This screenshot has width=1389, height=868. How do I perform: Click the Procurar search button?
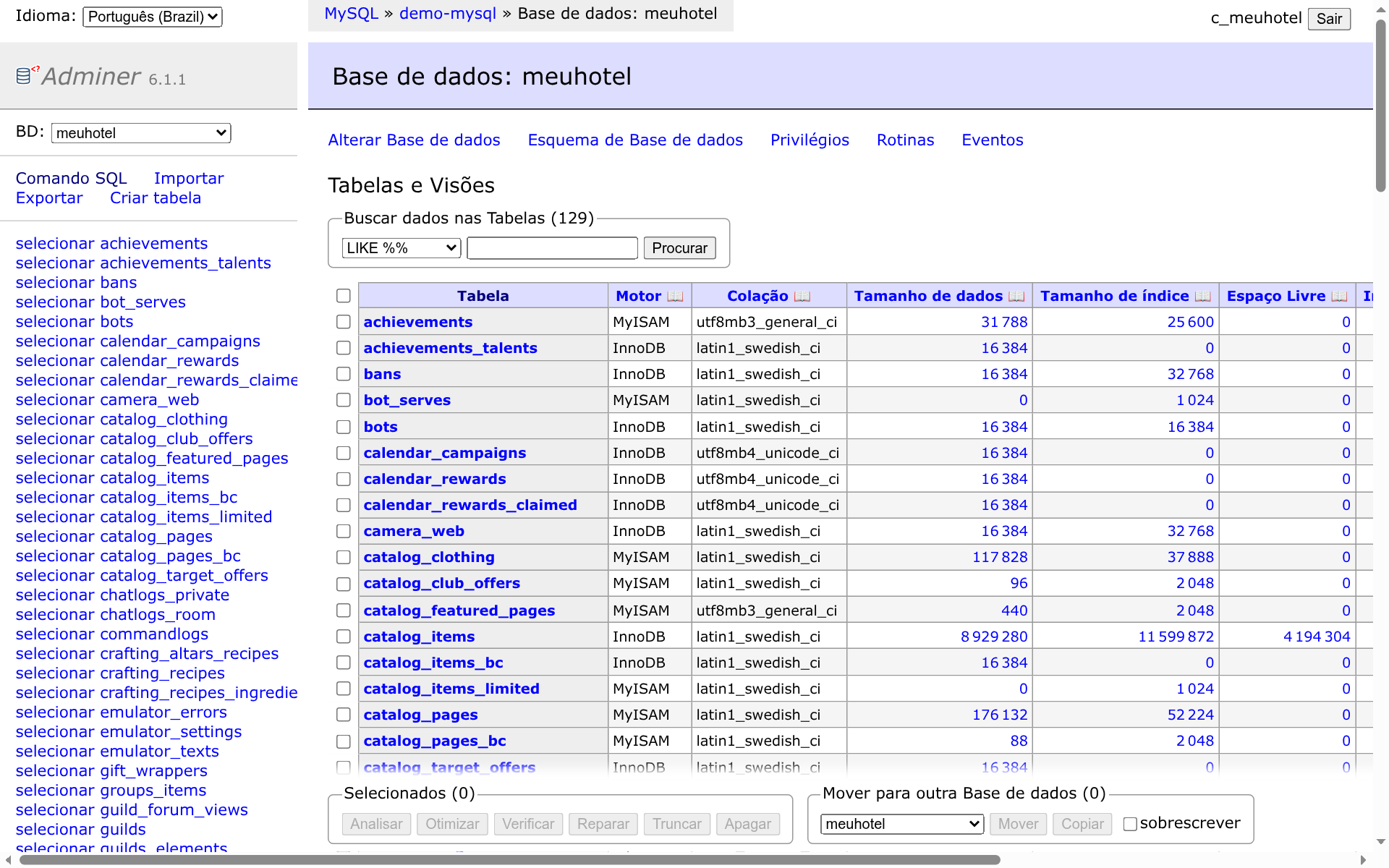pyautogui.click(x=679, y=248)
